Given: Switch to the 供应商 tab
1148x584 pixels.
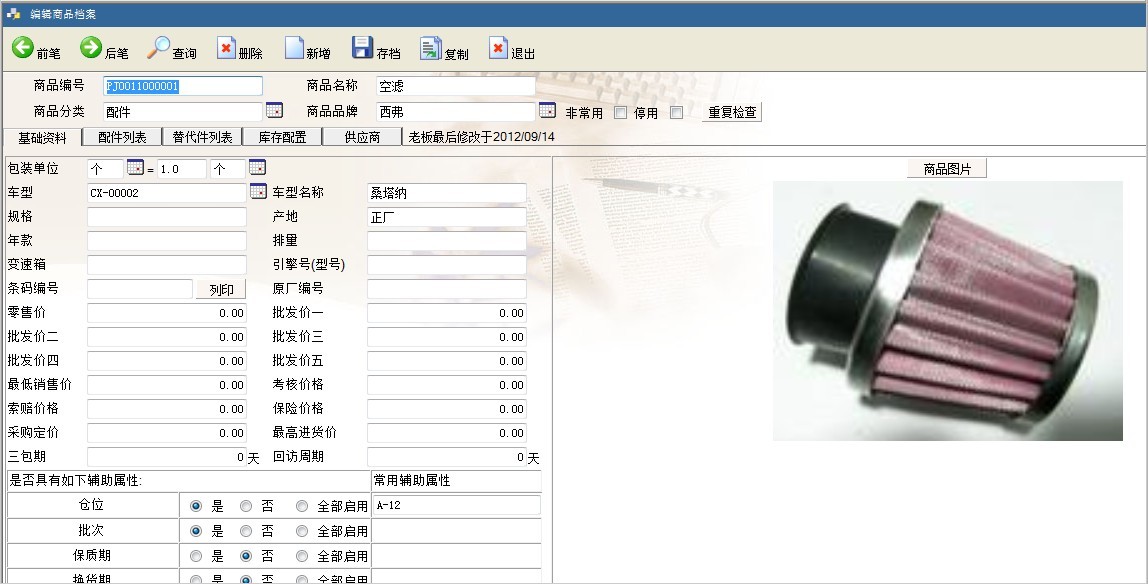Looking at the screenshot, I should tap(362, 137).
